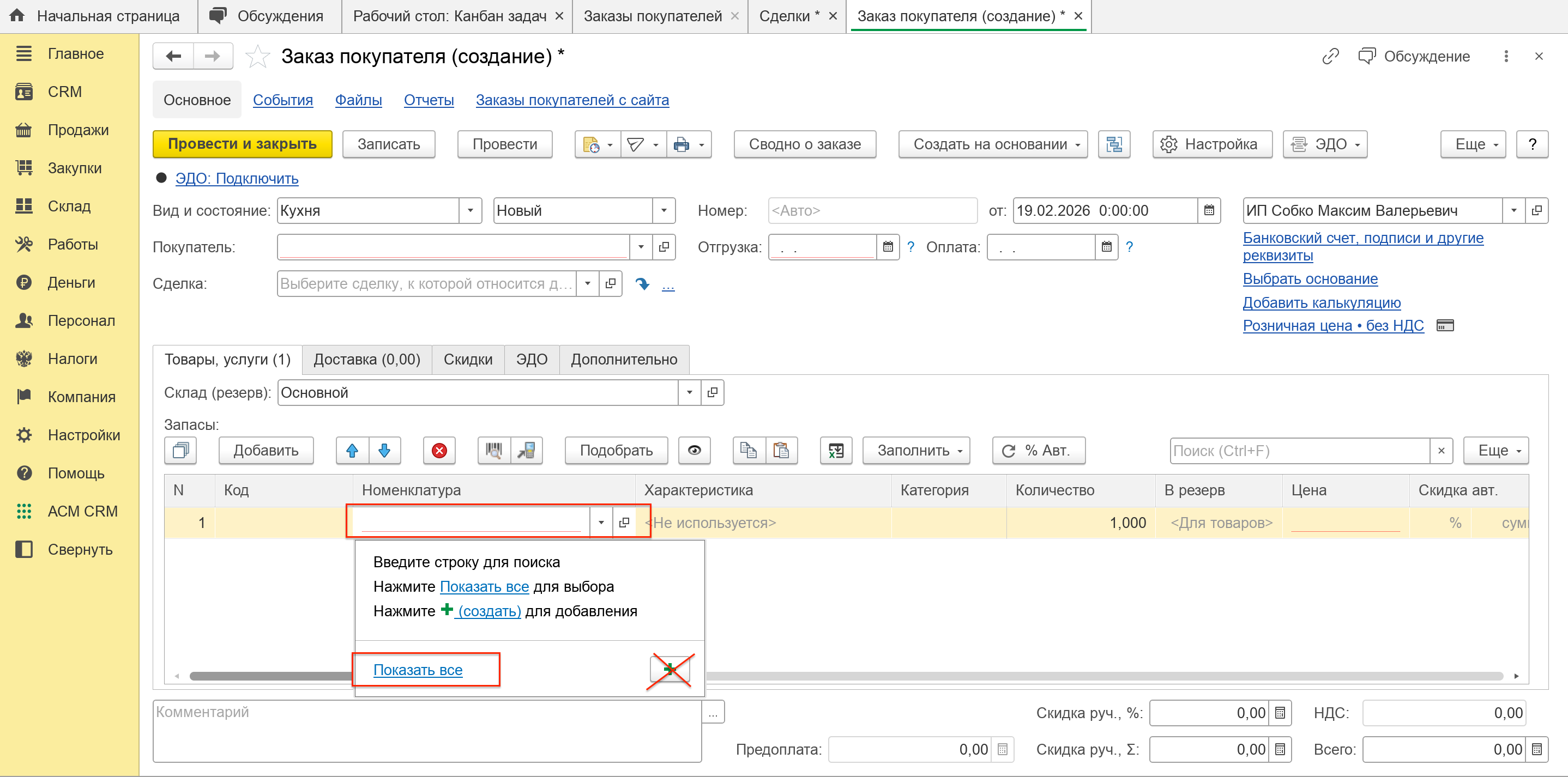
Task: Click the Комментарий text field
Action: [x=426, y=730]
